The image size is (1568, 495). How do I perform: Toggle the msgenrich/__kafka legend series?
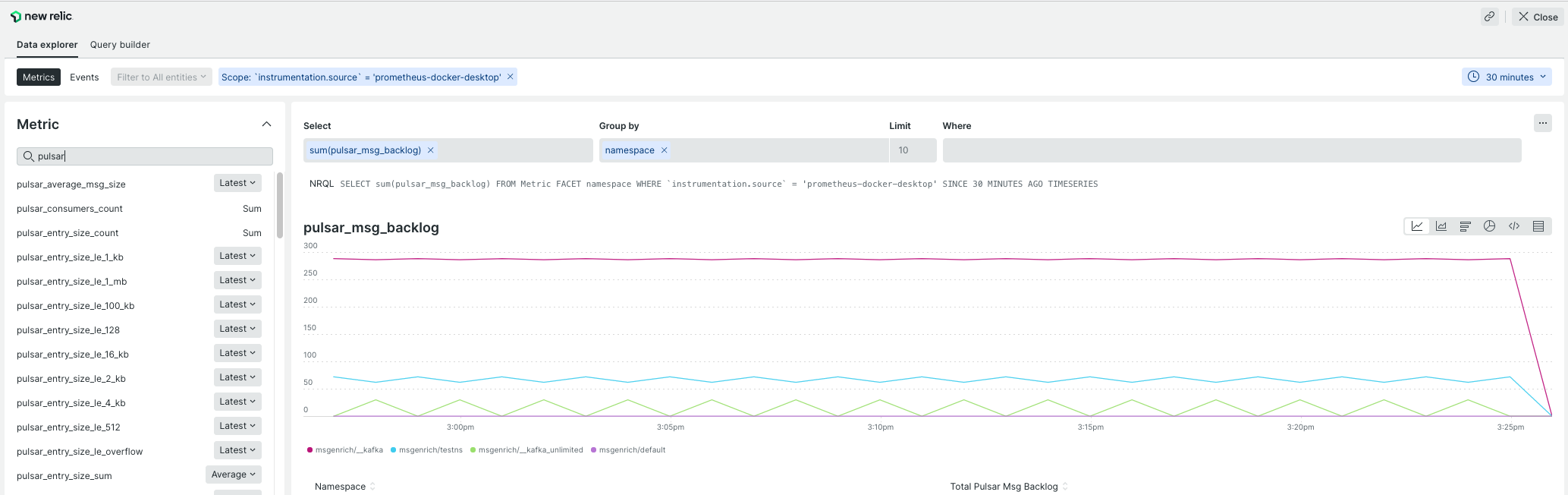345,450
